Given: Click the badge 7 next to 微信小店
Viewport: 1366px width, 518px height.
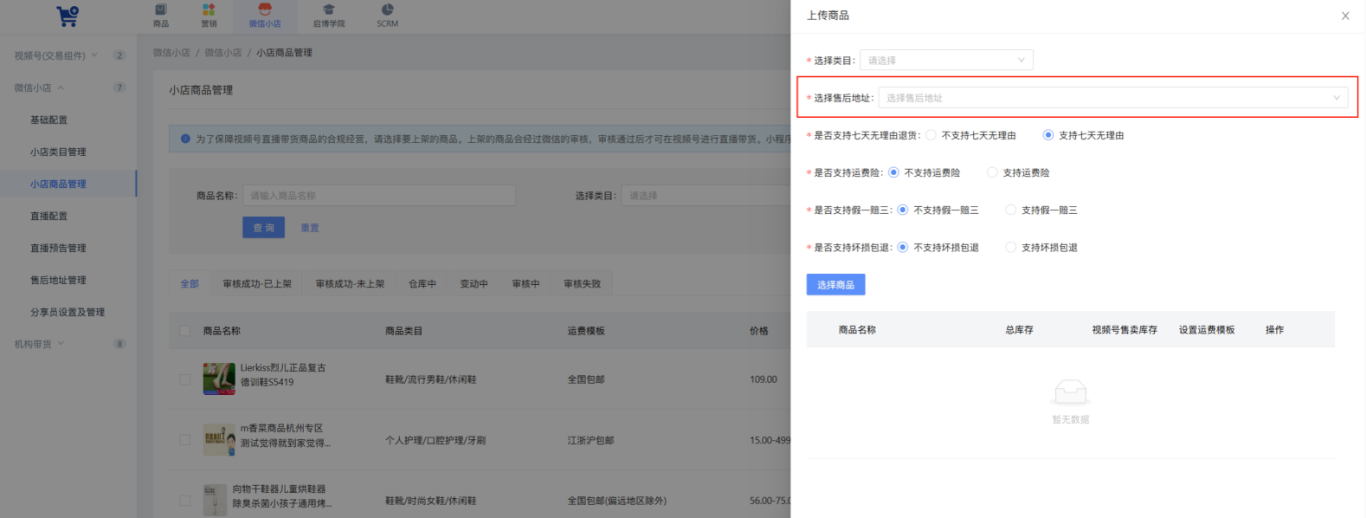Looking at the screenshot, I should point(120,88).
